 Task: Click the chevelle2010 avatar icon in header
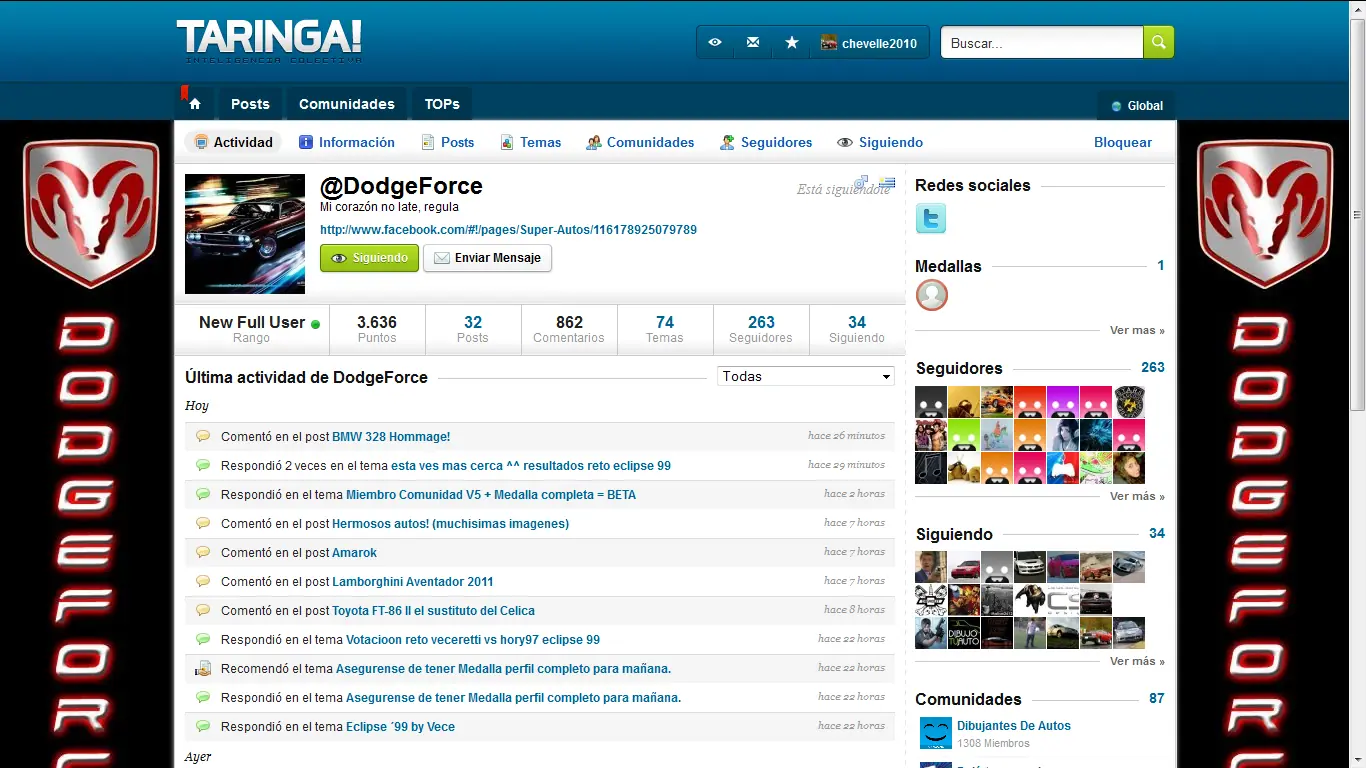tap(829, 43)
